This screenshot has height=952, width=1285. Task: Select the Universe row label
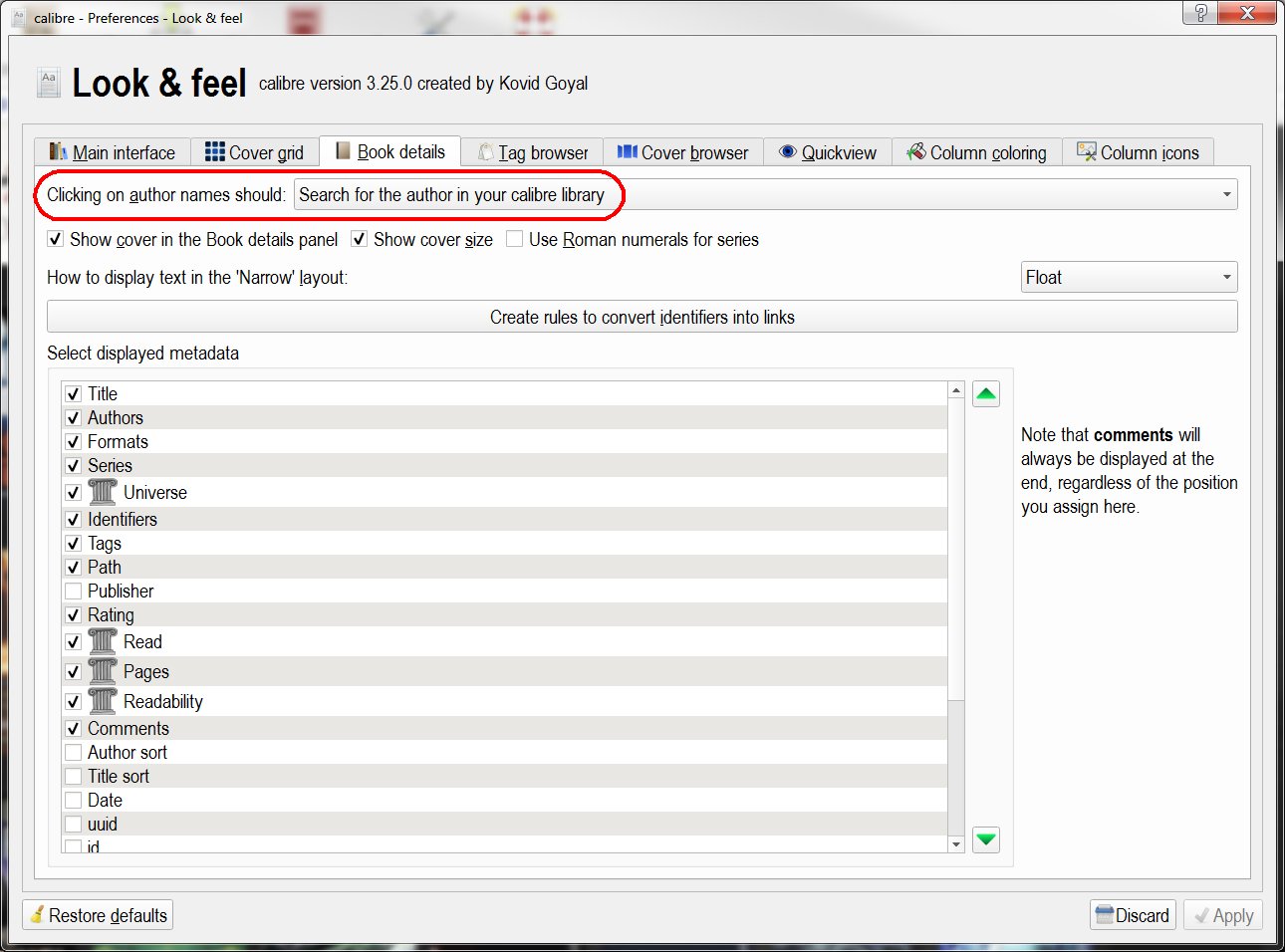click(155, 492)
